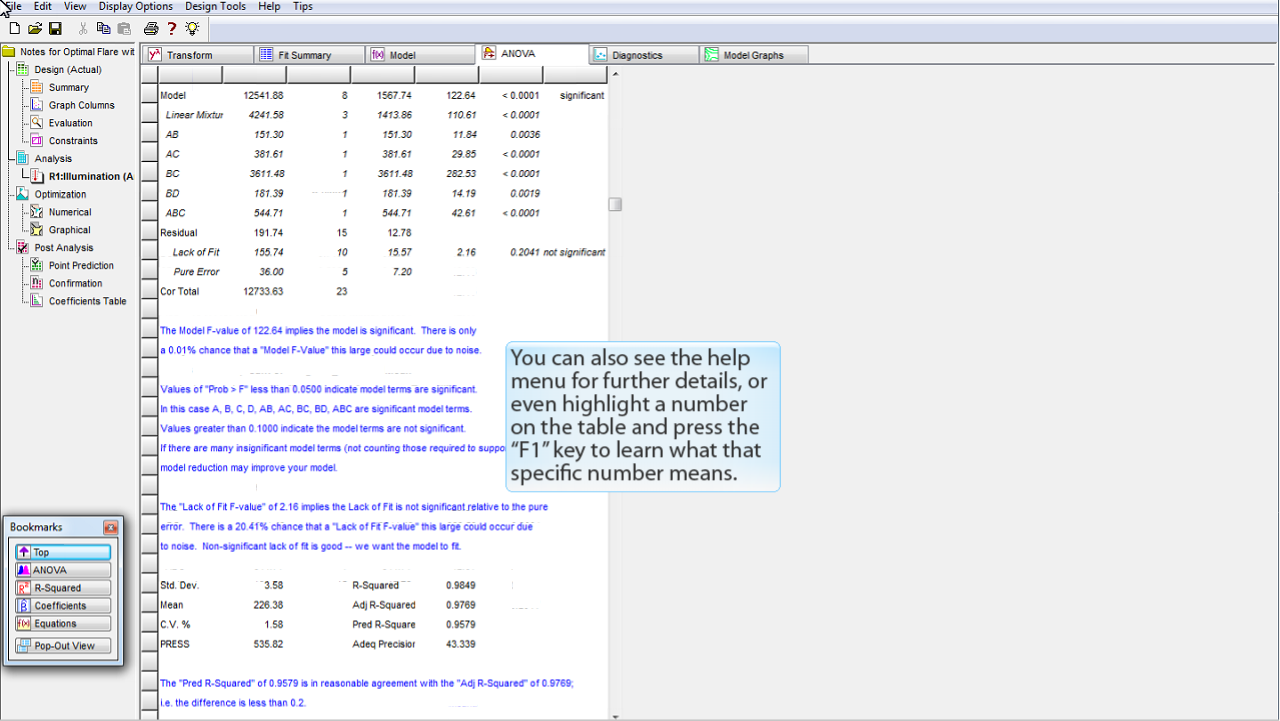Open the Design Tools menu
Screen dimensions: 1280x721
point(215,6)
